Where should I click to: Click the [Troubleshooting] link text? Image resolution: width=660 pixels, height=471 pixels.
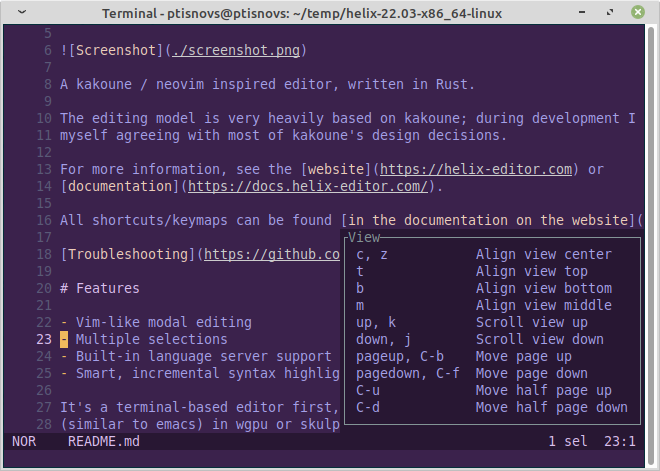point(128,254)
